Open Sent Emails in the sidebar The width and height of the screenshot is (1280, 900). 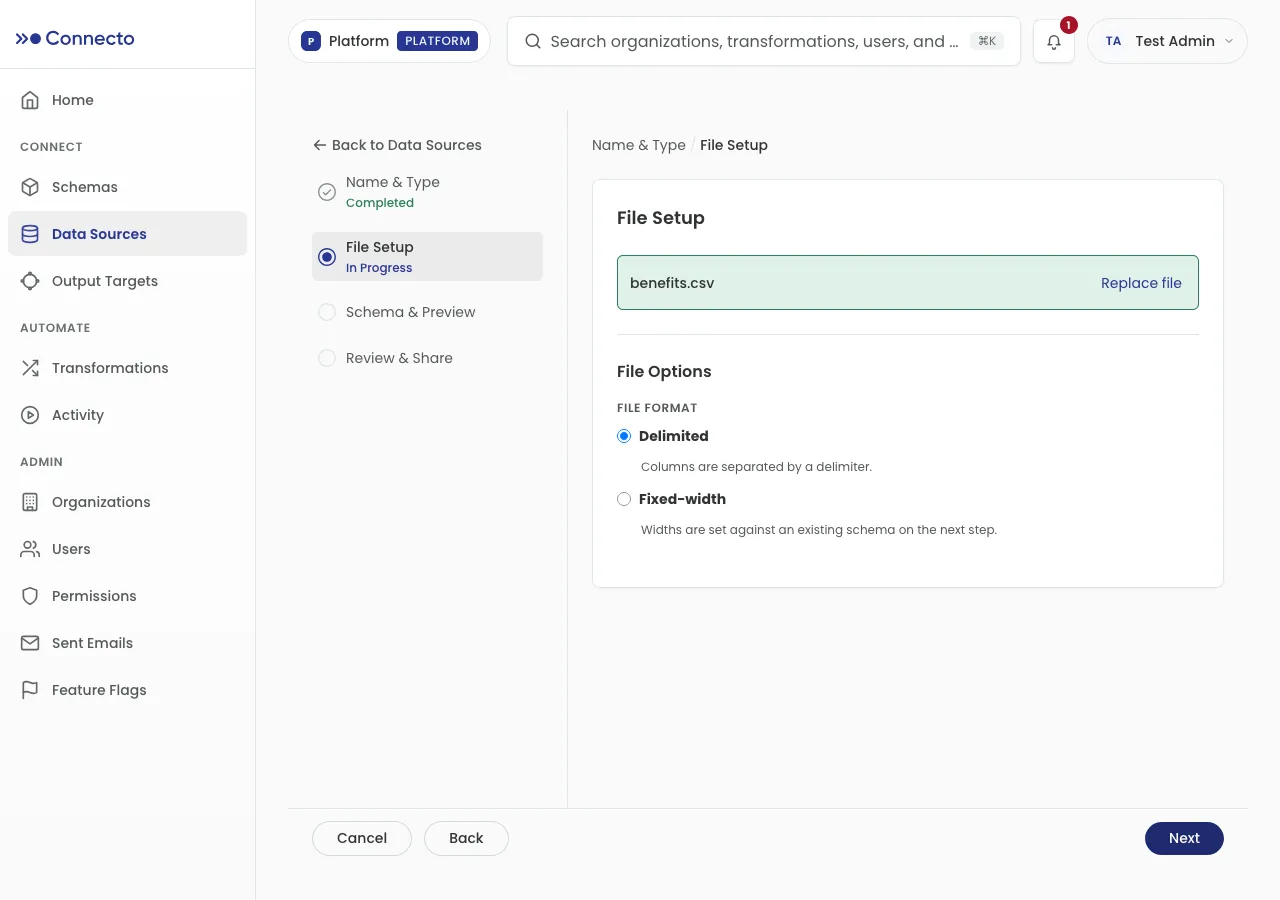point(127,643)
